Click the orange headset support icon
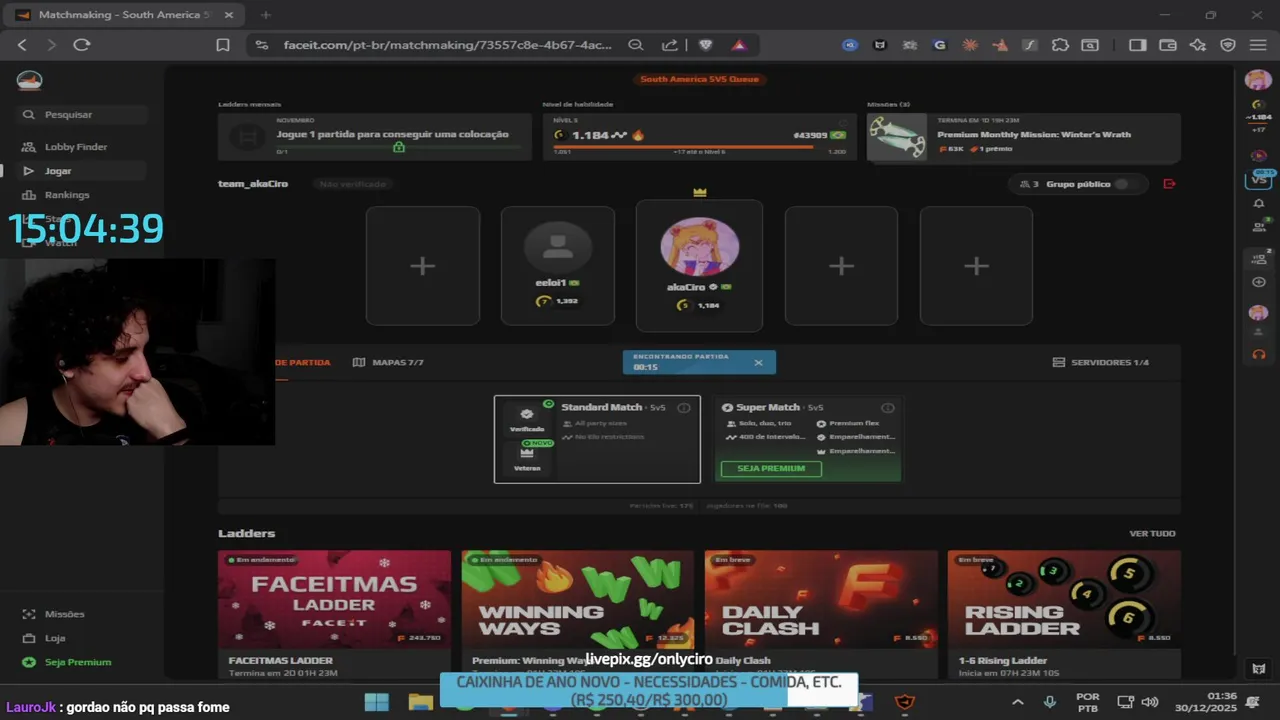Image resolution: width=1280 pixels, height=720 pixels. pos(1258,354)
